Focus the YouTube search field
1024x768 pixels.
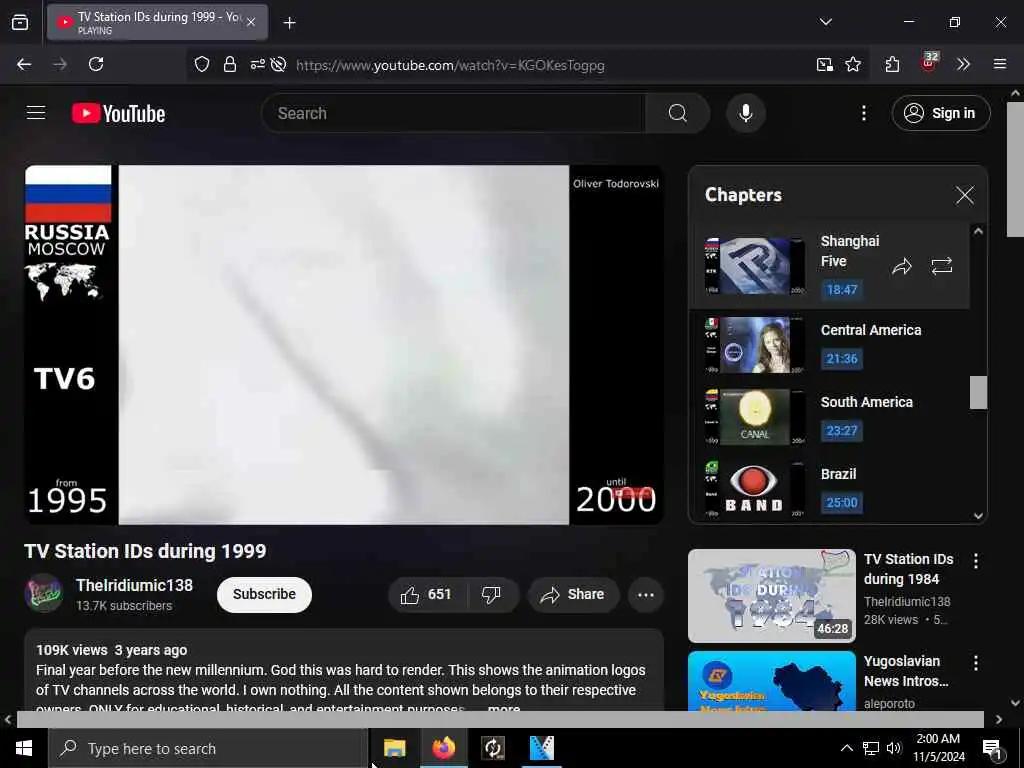454,113
